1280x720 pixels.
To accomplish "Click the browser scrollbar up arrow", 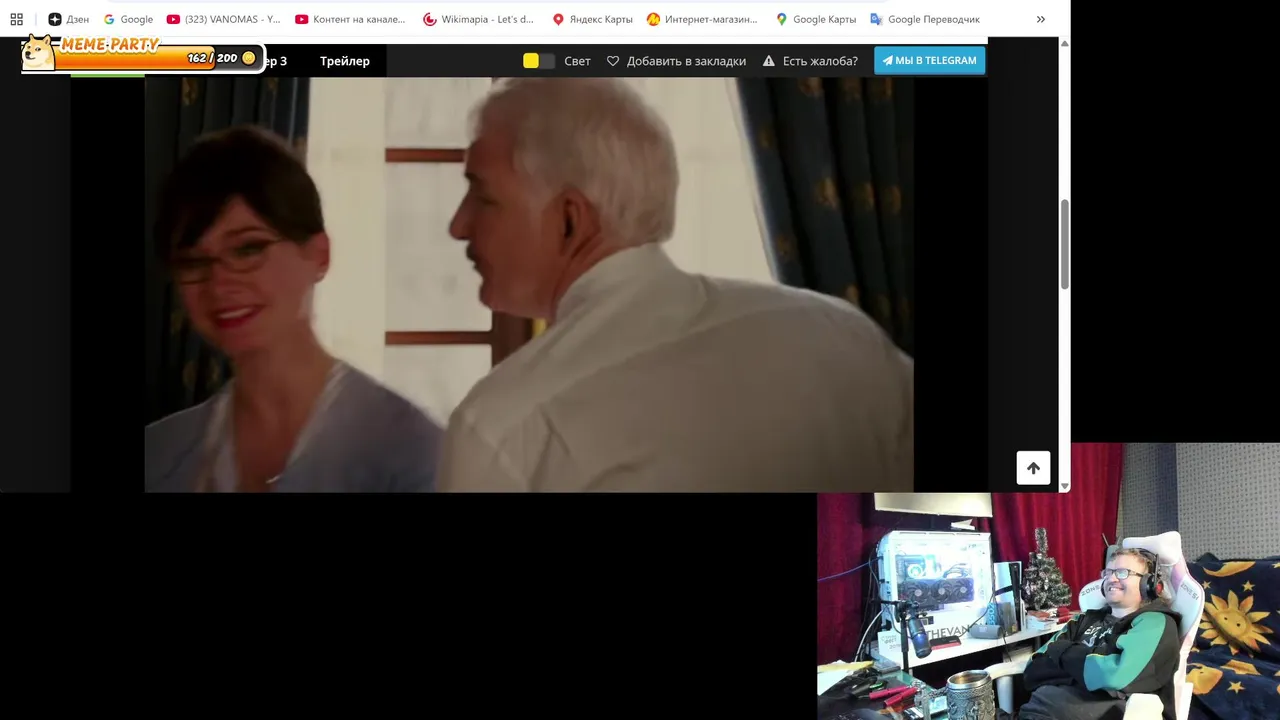I will (x=1064, y=44).
